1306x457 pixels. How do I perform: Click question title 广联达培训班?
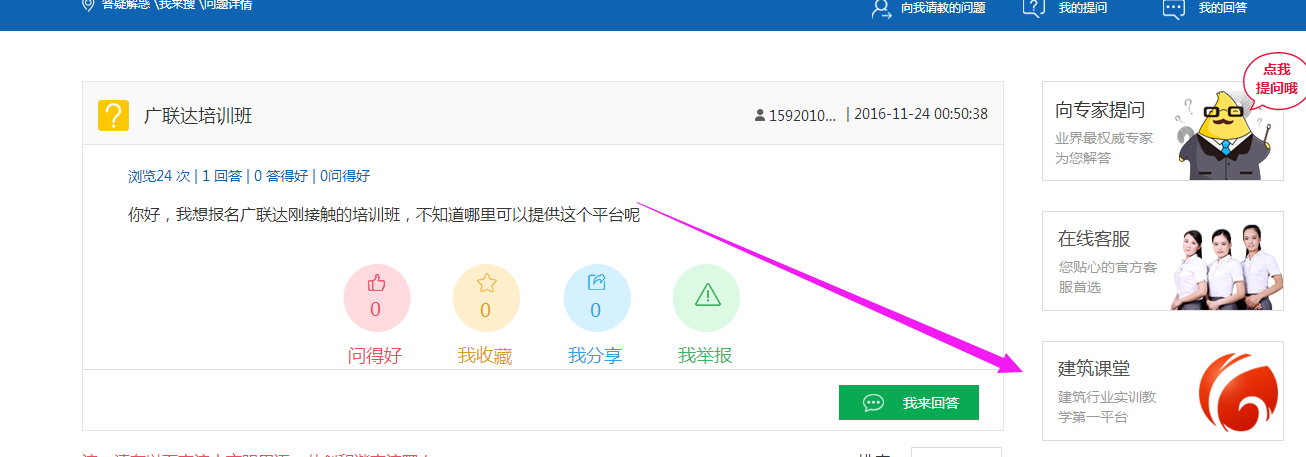tap(198, 115)
